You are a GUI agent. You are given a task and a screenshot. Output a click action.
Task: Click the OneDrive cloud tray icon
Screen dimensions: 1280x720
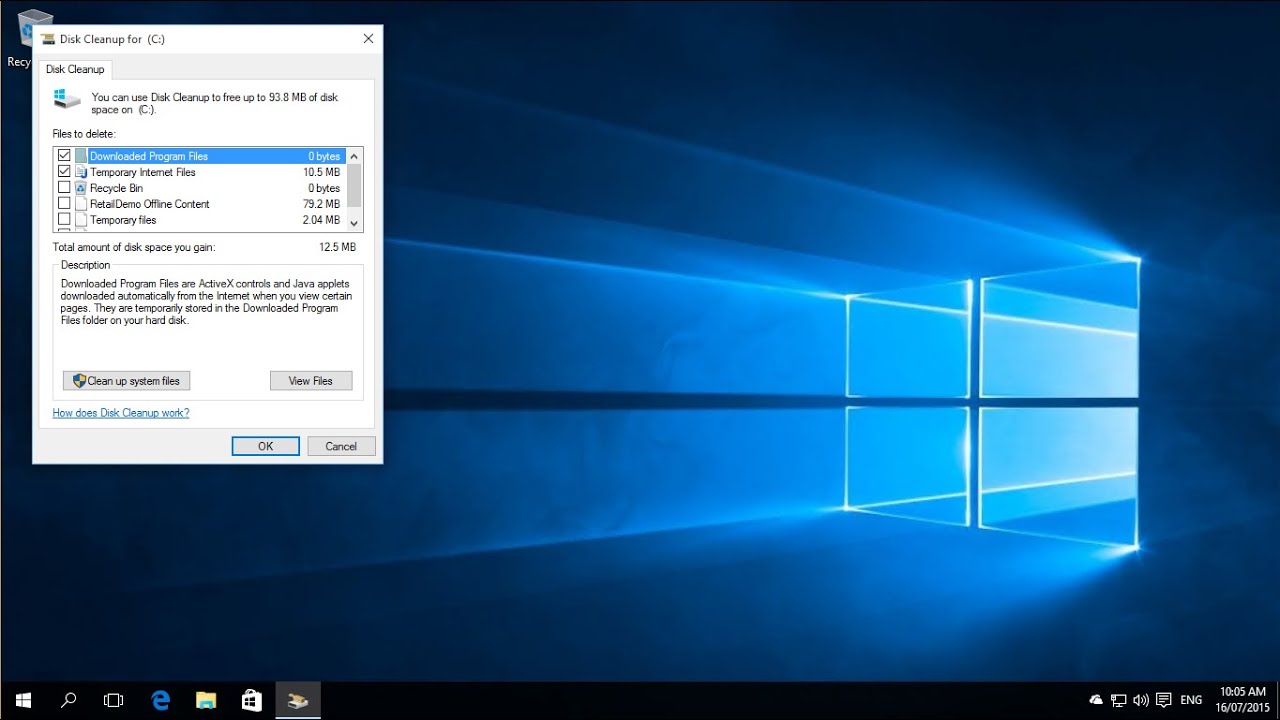(1096, 700)
